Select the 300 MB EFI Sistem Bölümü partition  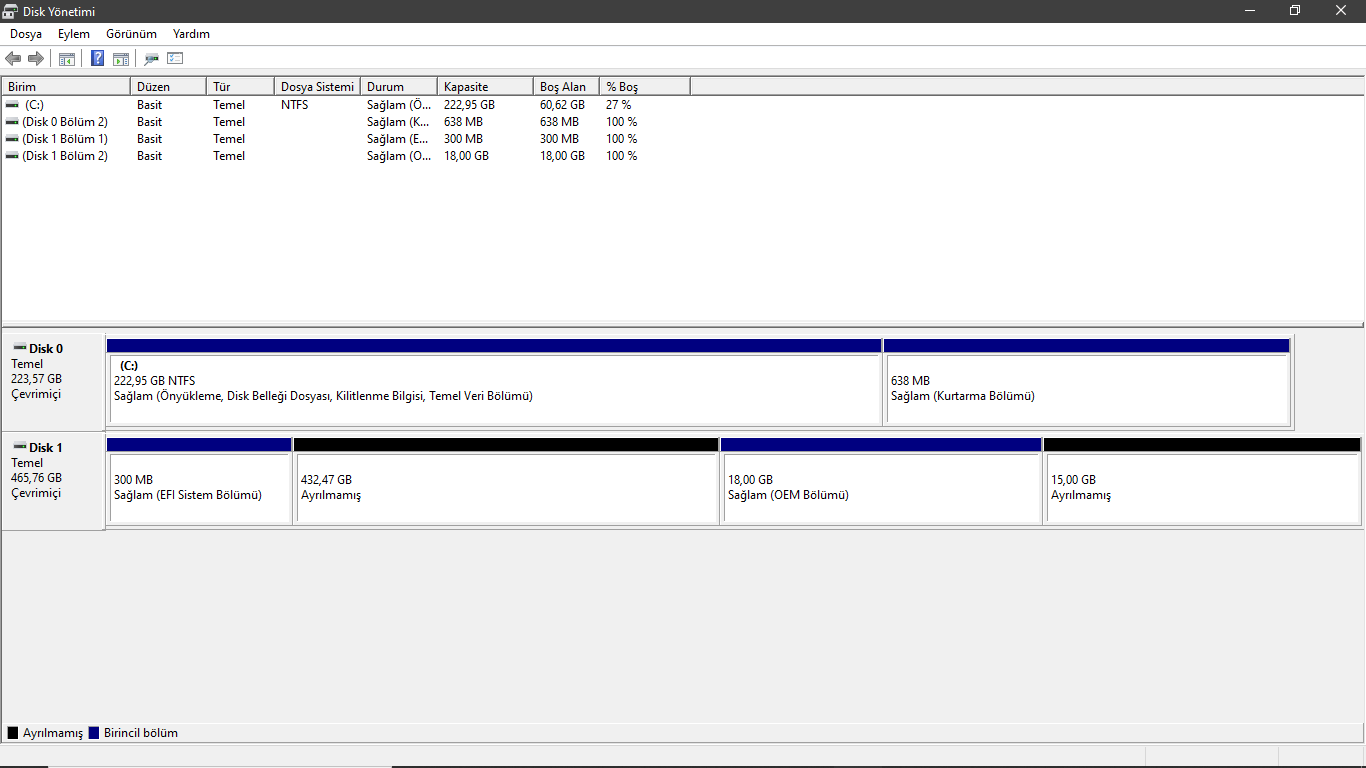199,480
